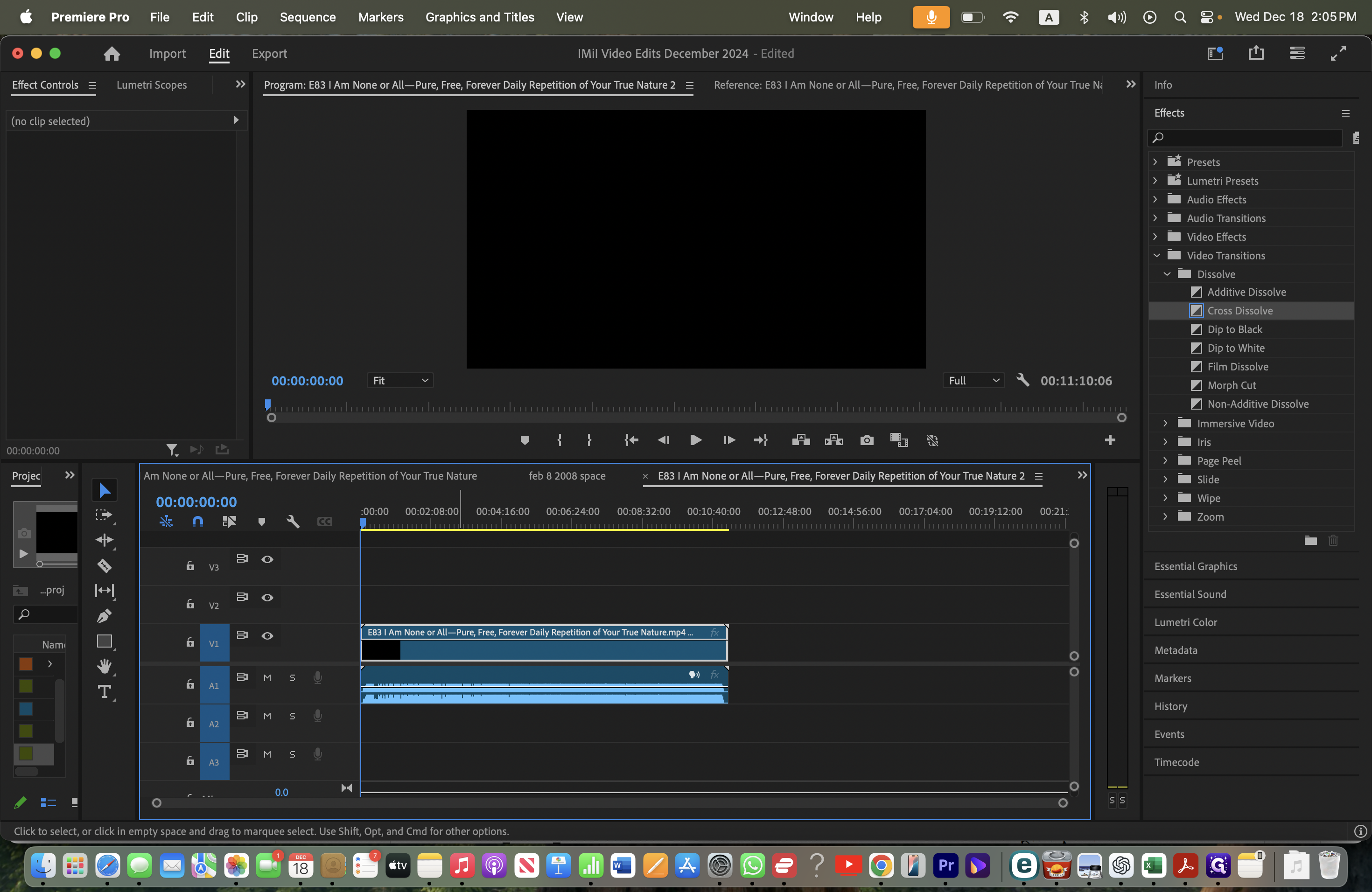The image size is (1372, 892).
Task: Click the Lift button
Action: click(801, 440)
